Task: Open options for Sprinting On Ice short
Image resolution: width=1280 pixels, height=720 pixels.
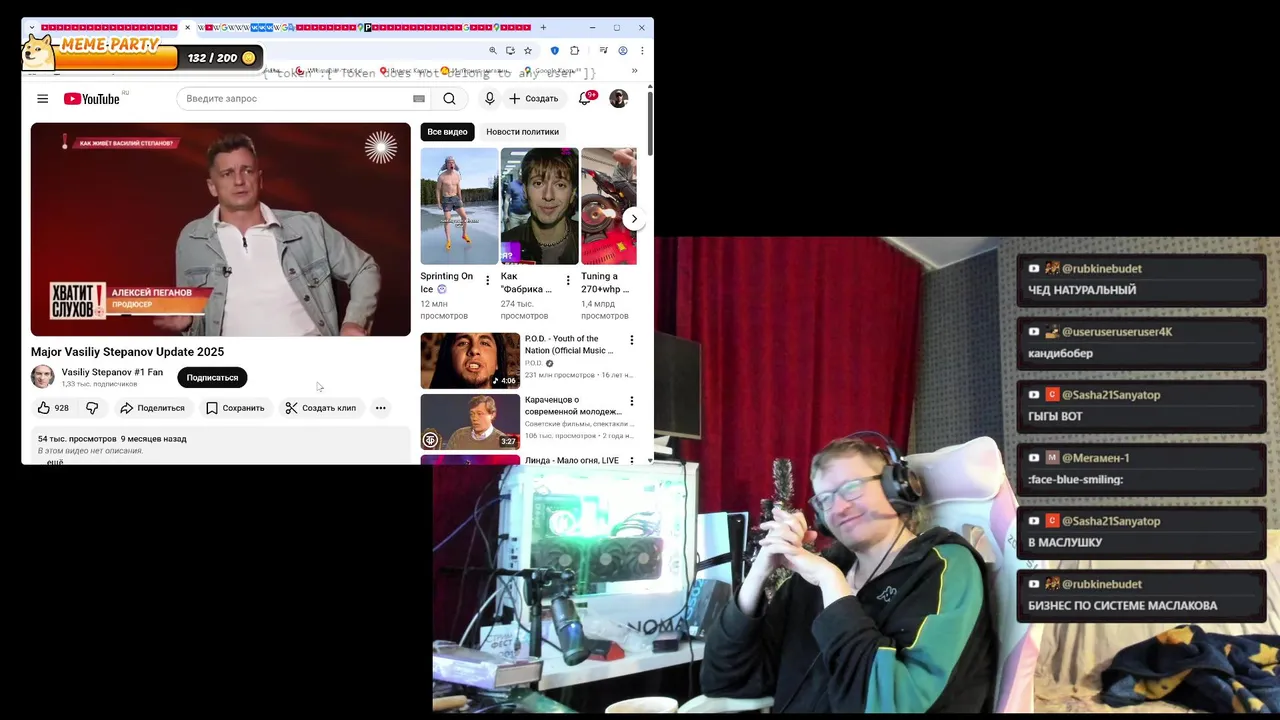Action: pos(487,280)
